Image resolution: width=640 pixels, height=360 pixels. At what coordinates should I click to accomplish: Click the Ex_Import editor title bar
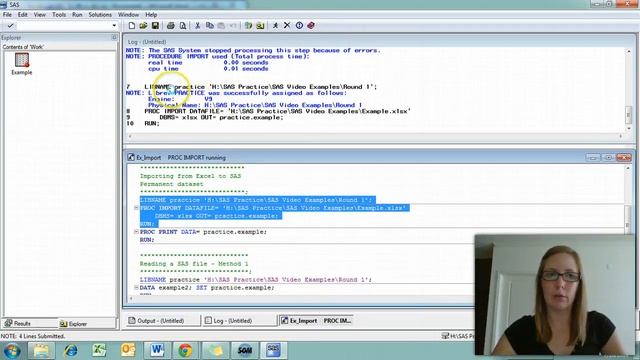coord(355,158)
